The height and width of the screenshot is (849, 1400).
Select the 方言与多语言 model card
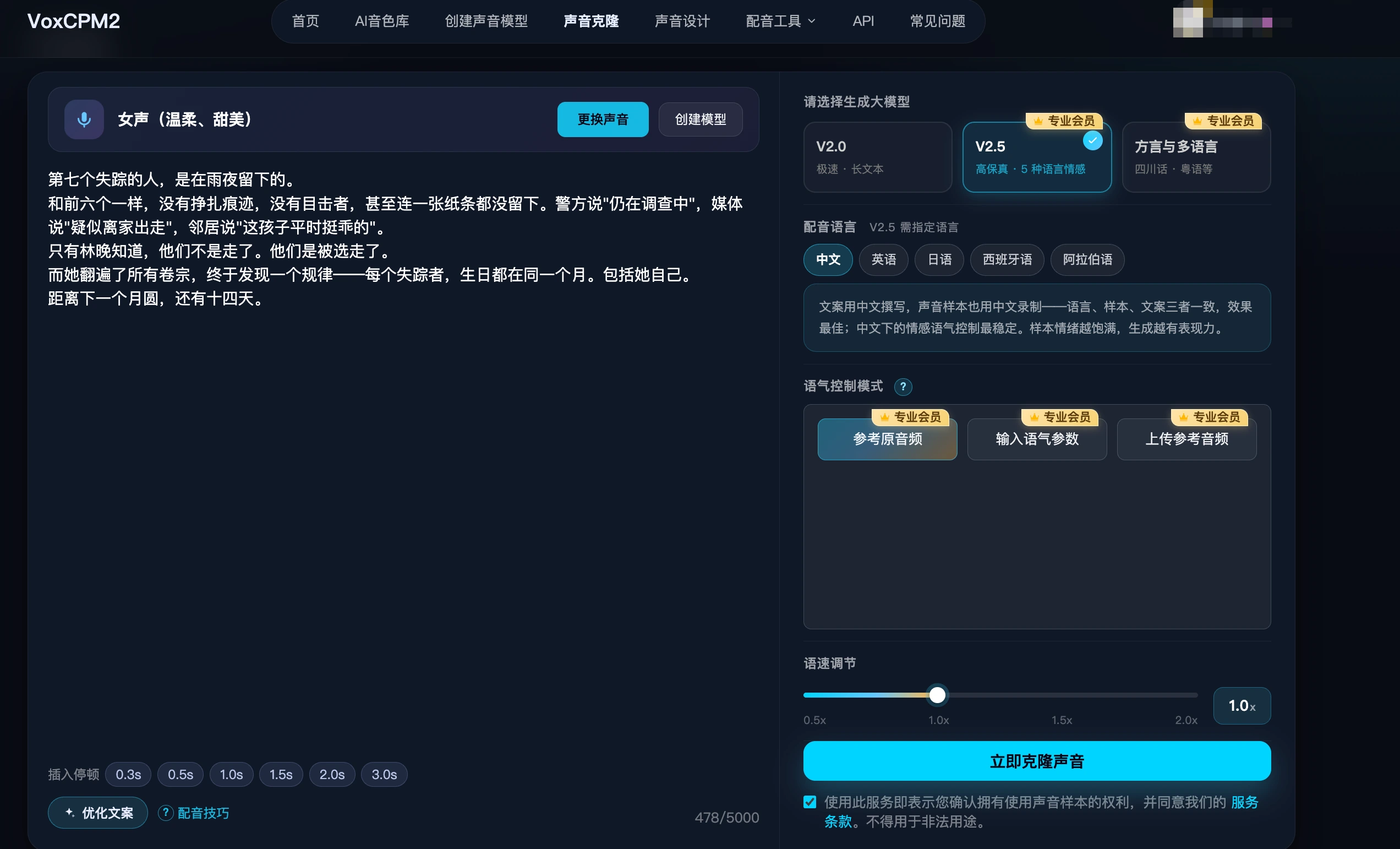point(1196,157)
